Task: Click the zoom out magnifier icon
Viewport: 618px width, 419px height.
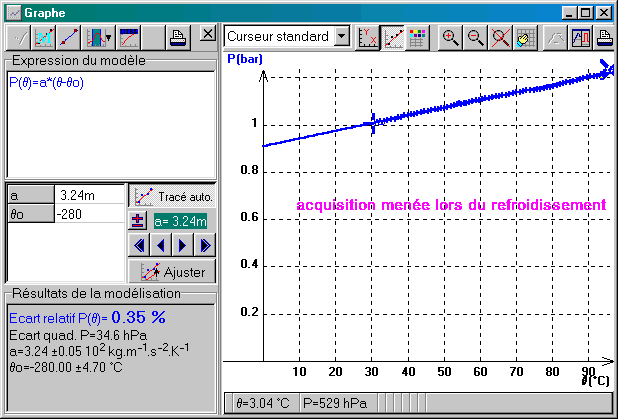Action: coord(475,37)
